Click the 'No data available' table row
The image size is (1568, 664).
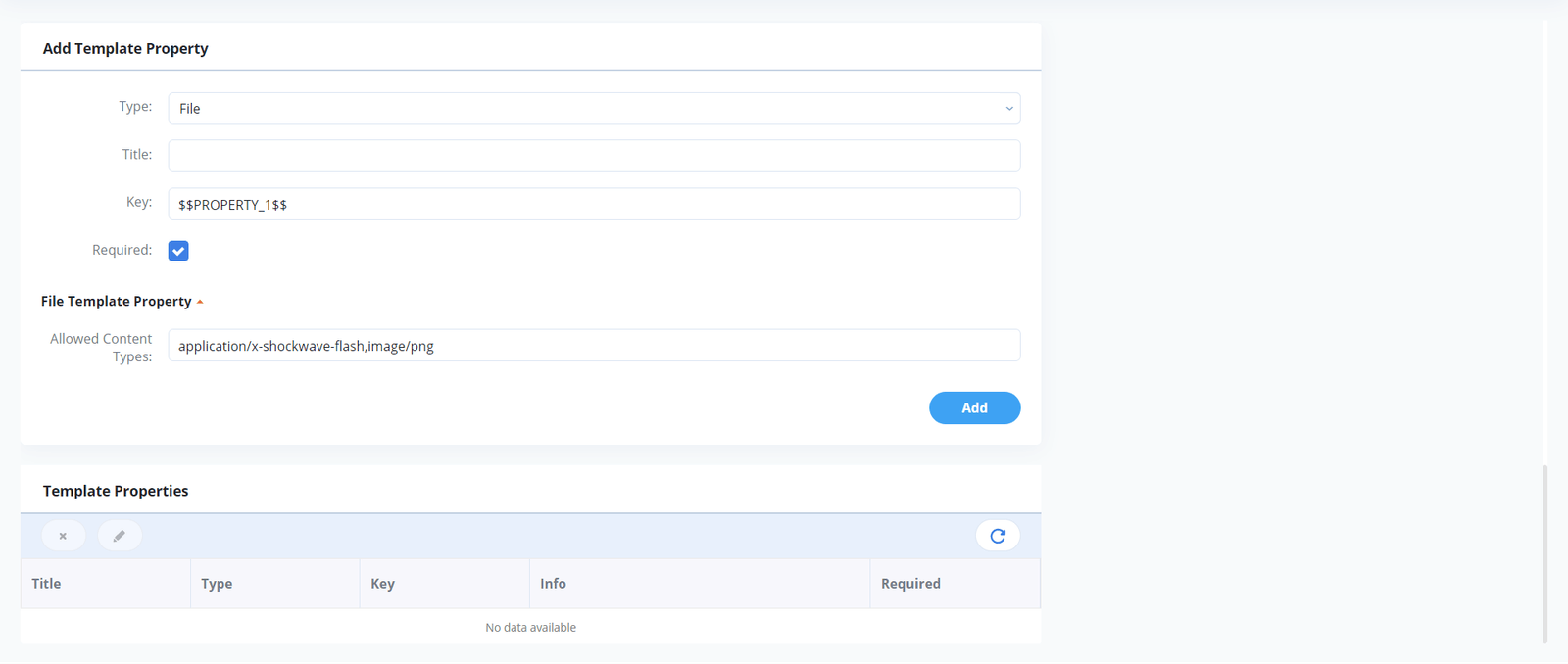530,628
